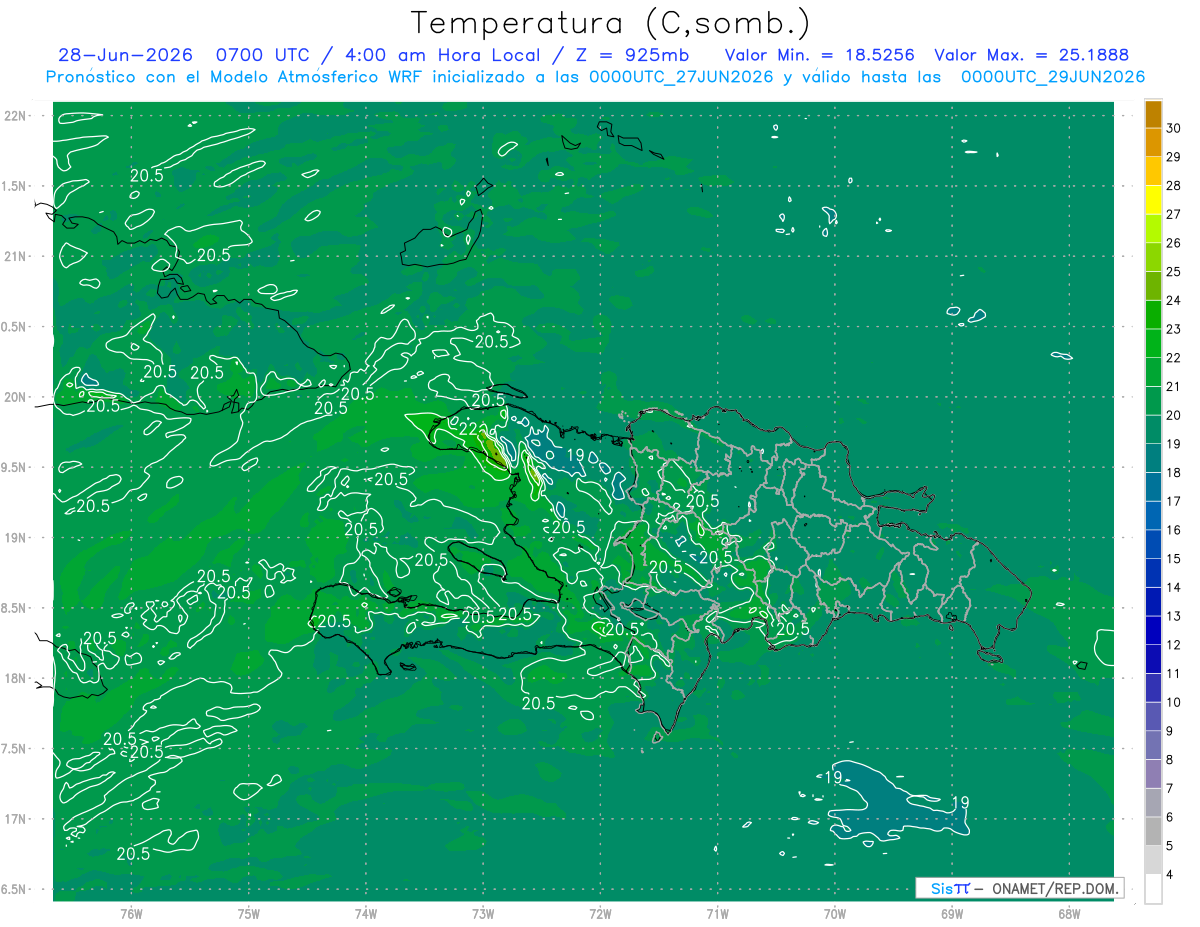Click the '69W' longitude axis label
This screenshot has height=927, width=1200.
[x=952, y=913]
